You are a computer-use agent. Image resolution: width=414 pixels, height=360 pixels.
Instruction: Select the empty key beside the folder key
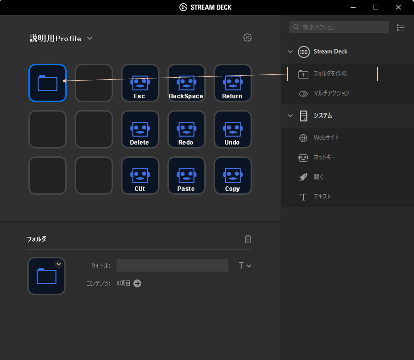click(94, 83)
